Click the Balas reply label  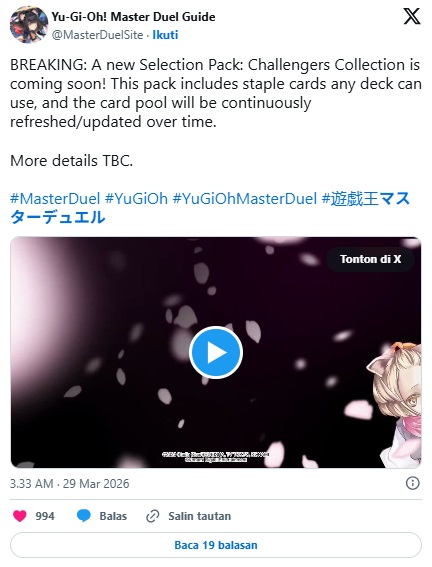point(113,516)
